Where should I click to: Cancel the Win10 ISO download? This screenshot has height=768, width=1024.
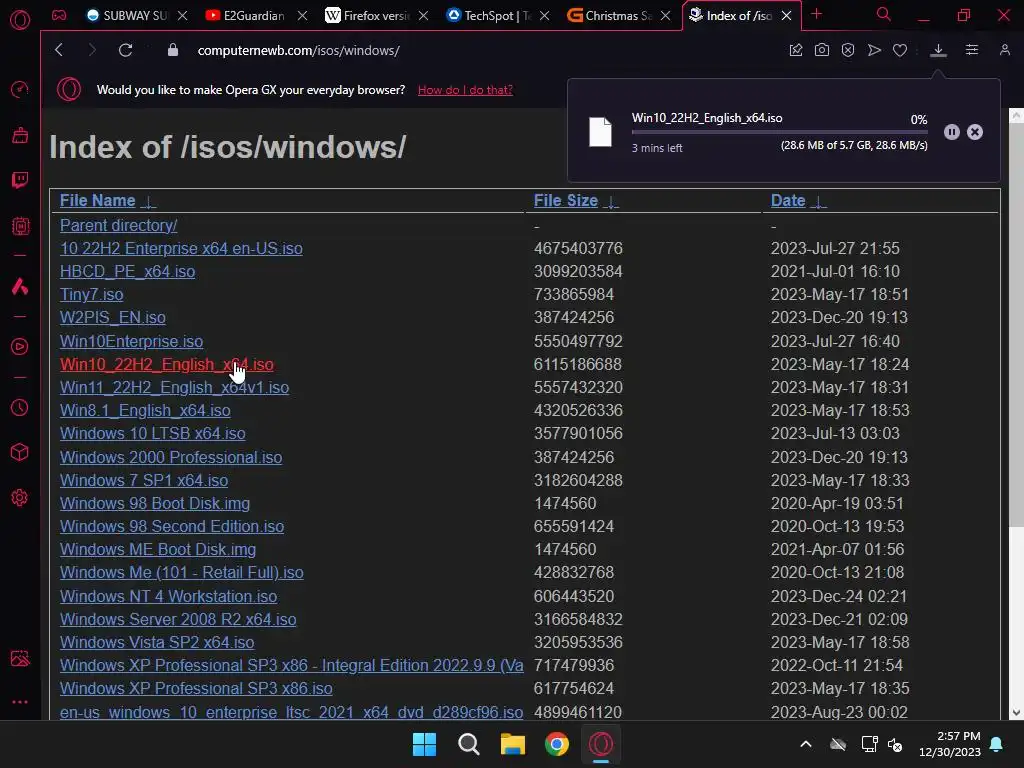(x=975, y=133)
